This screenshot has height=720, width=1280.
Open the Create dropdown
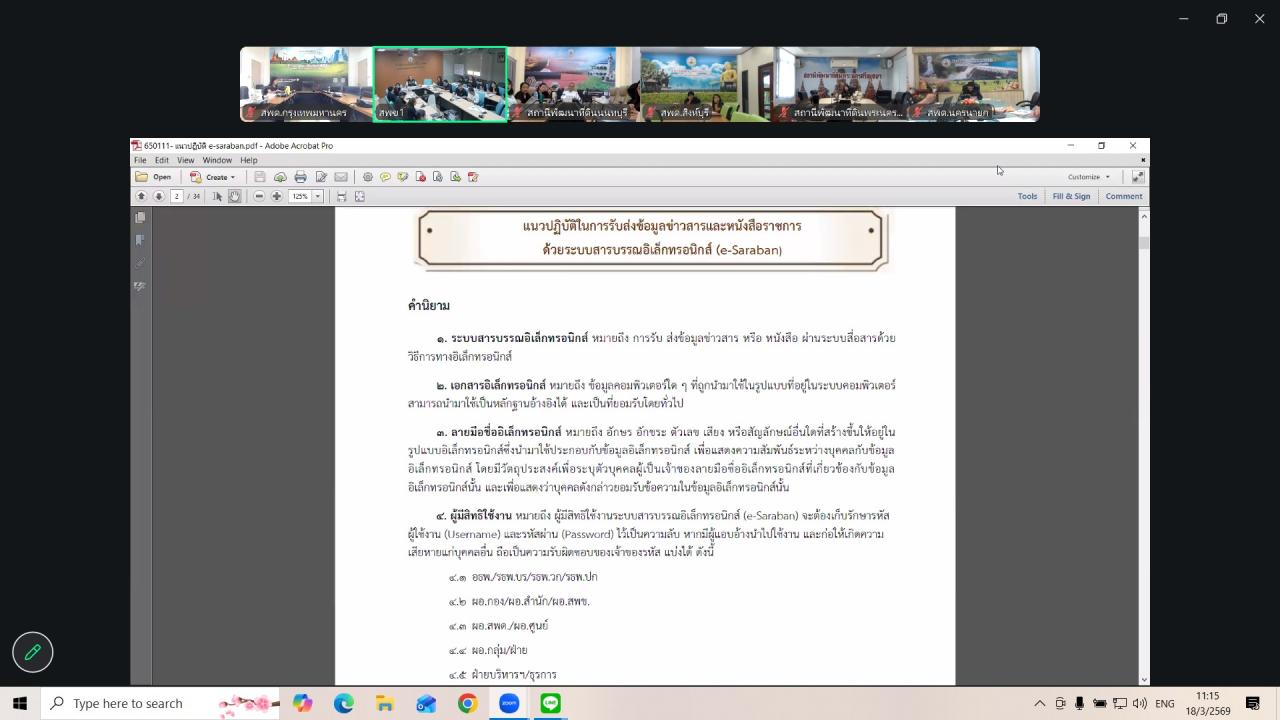coord(218,176)
